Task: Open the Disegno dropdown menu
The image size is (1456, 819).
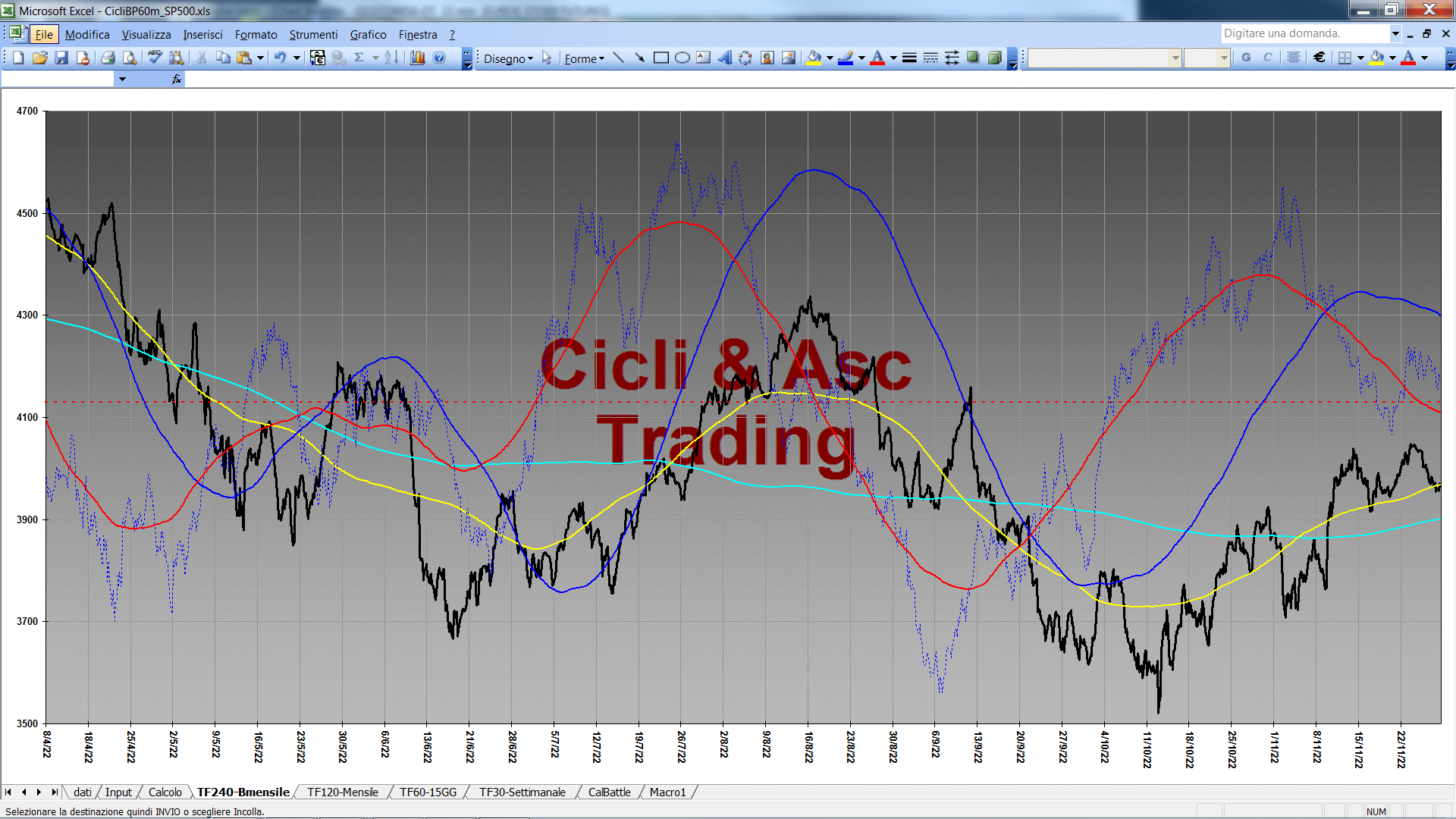Action: [x=509, y=58]
